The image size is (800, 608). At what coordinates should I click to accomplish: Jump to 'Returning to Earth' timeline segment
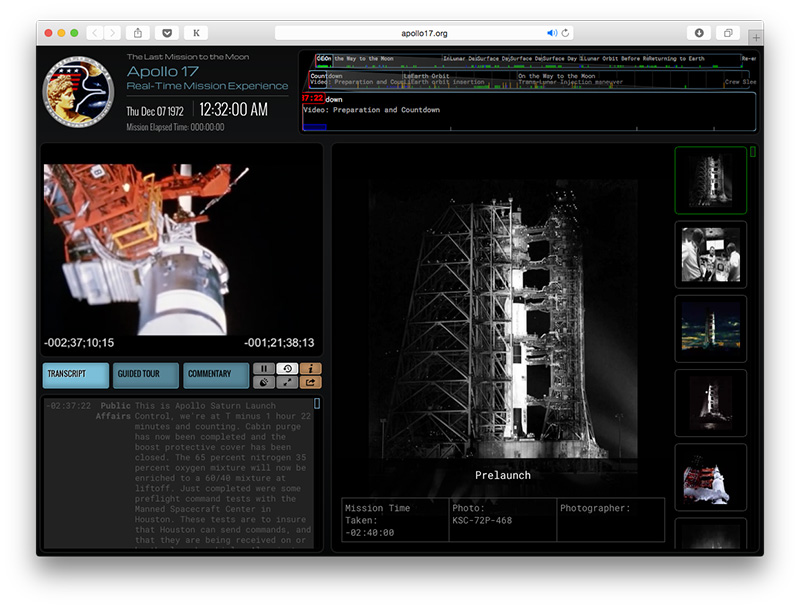(x=678, y=59)
